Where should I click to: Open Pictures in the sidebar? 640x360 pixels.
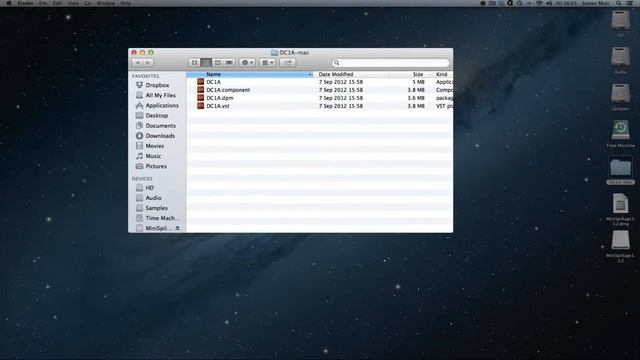(x=156, y=166)
